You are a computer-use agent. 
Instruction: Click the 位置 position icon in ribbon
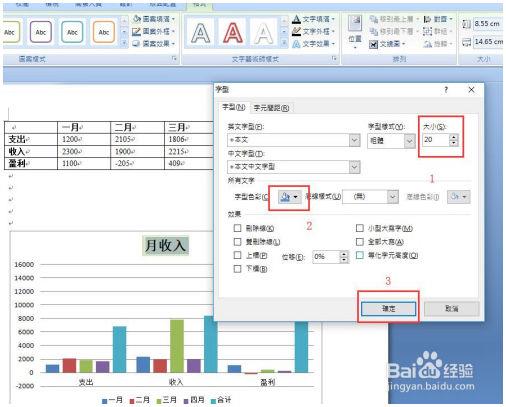click(x=355, y=31)
